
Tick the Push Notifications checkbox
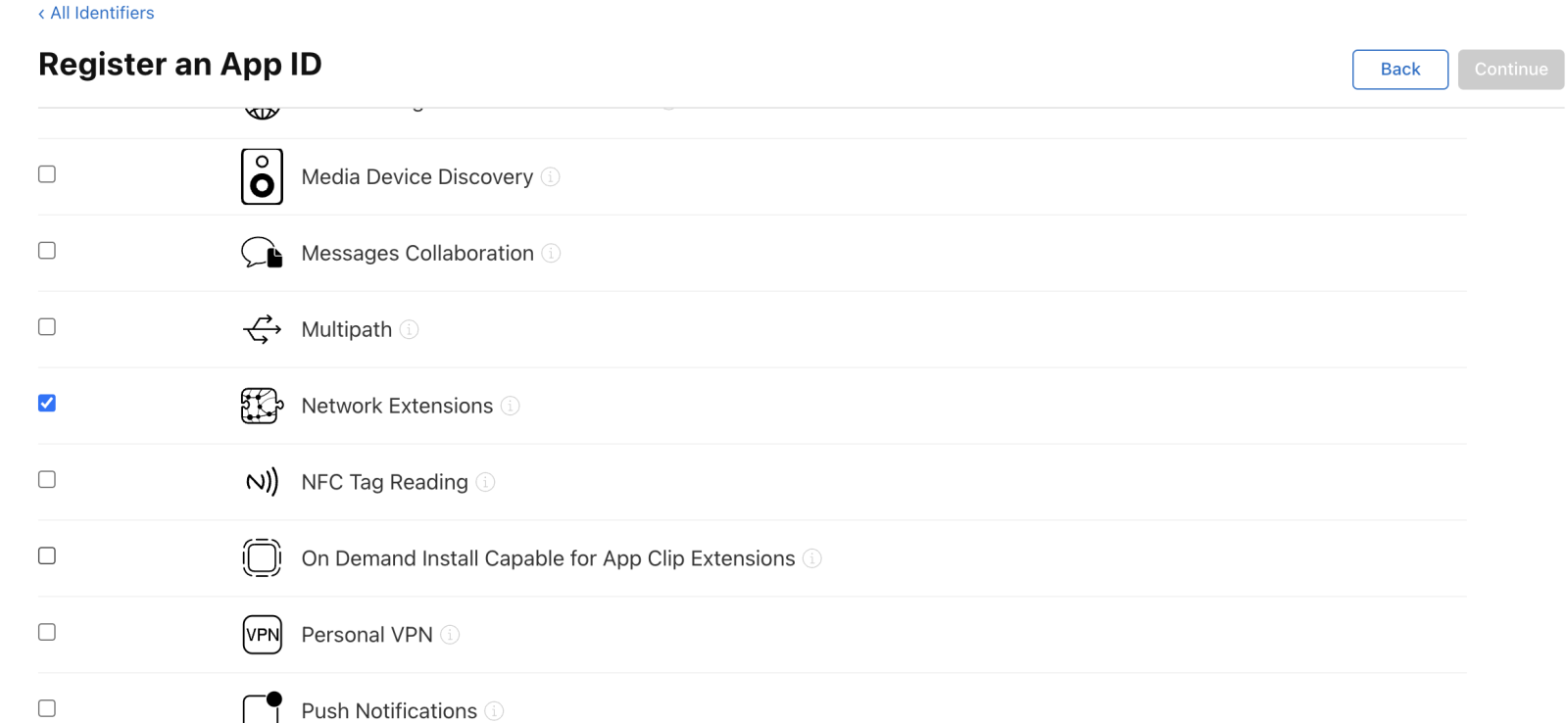point(47,708)
